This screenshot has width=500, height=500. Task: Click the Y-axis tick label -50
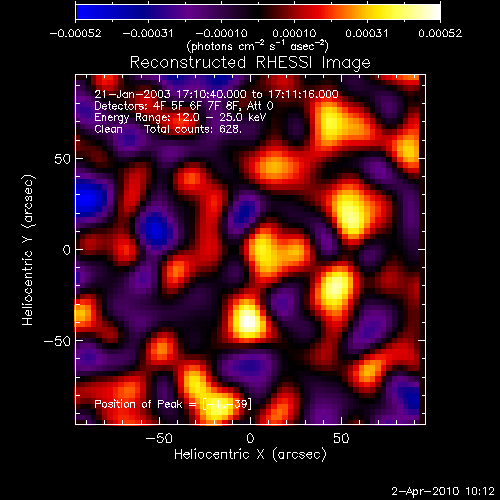[57, 341]
